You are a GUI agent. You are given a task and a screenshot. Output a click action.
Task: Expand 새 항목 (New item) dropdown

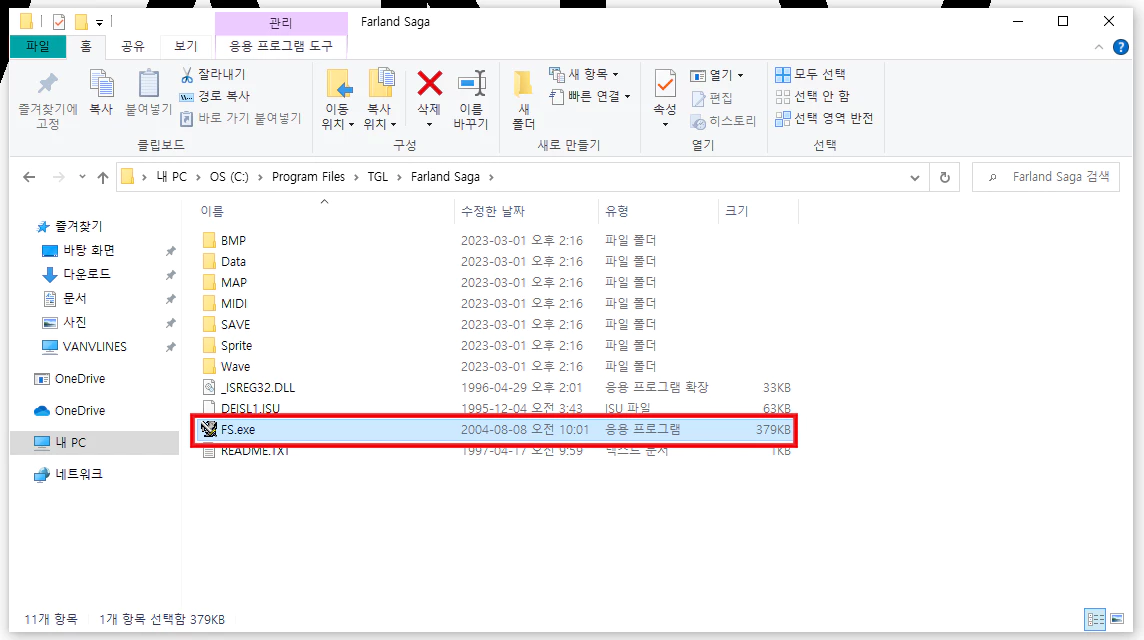[584, 74]
